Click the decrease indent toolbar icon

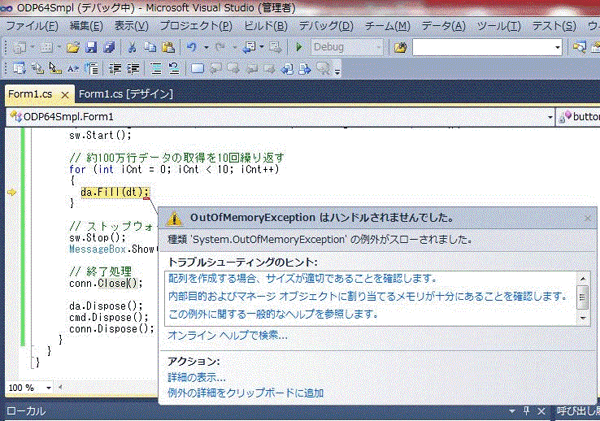pos(115,69)
